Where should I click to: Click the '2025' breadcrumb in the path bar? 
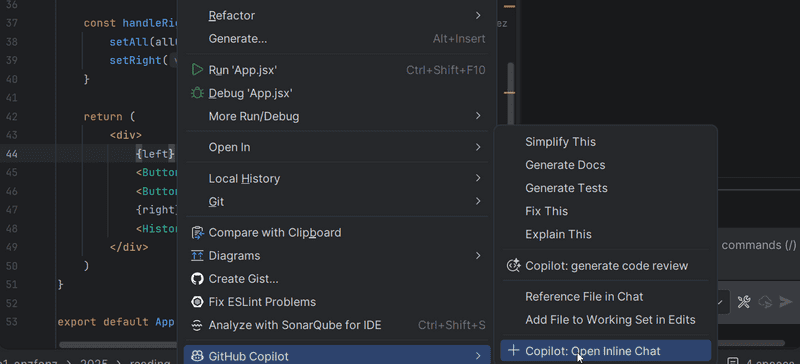point(94,362)
